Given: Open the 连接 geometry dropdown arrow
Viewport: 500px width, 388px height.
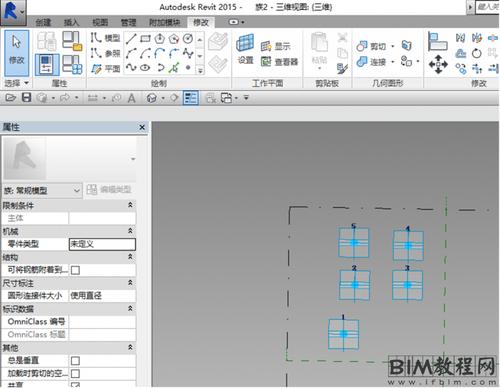Looking at the screenshot, I should (x=393, y=62).
